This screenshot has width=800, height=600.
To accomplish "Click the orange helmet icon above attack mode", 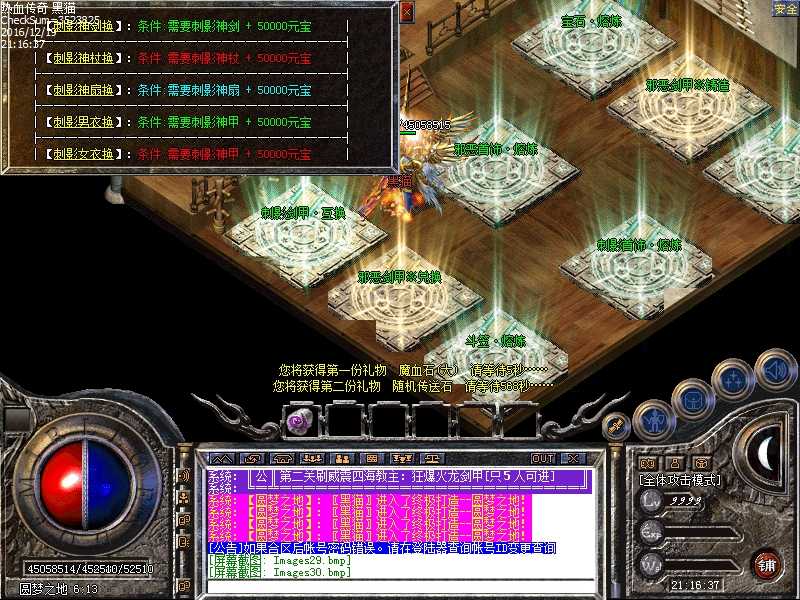I will (x=702, y=463).
